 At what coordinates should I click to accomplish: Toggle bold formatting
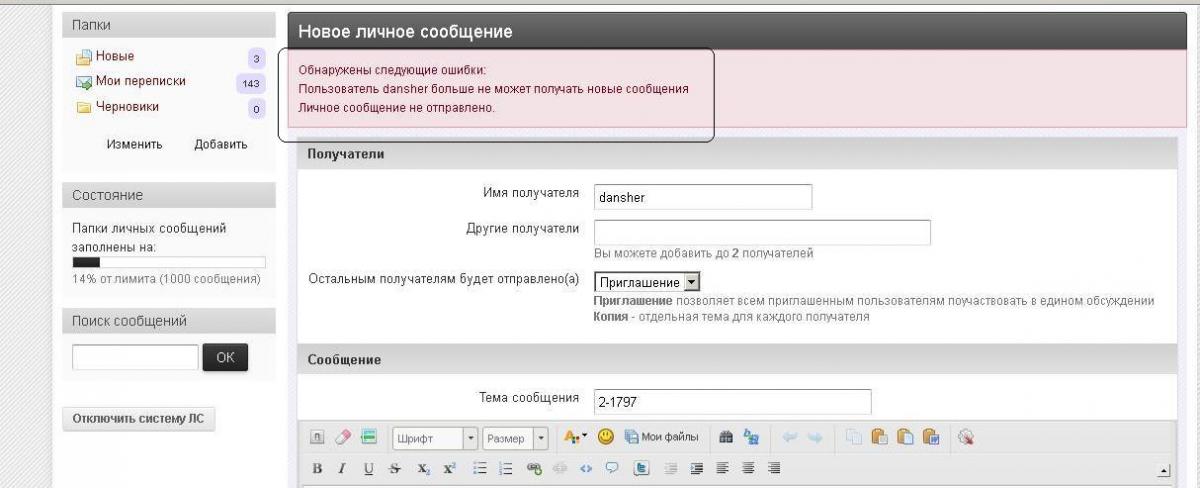pos(317,468)
